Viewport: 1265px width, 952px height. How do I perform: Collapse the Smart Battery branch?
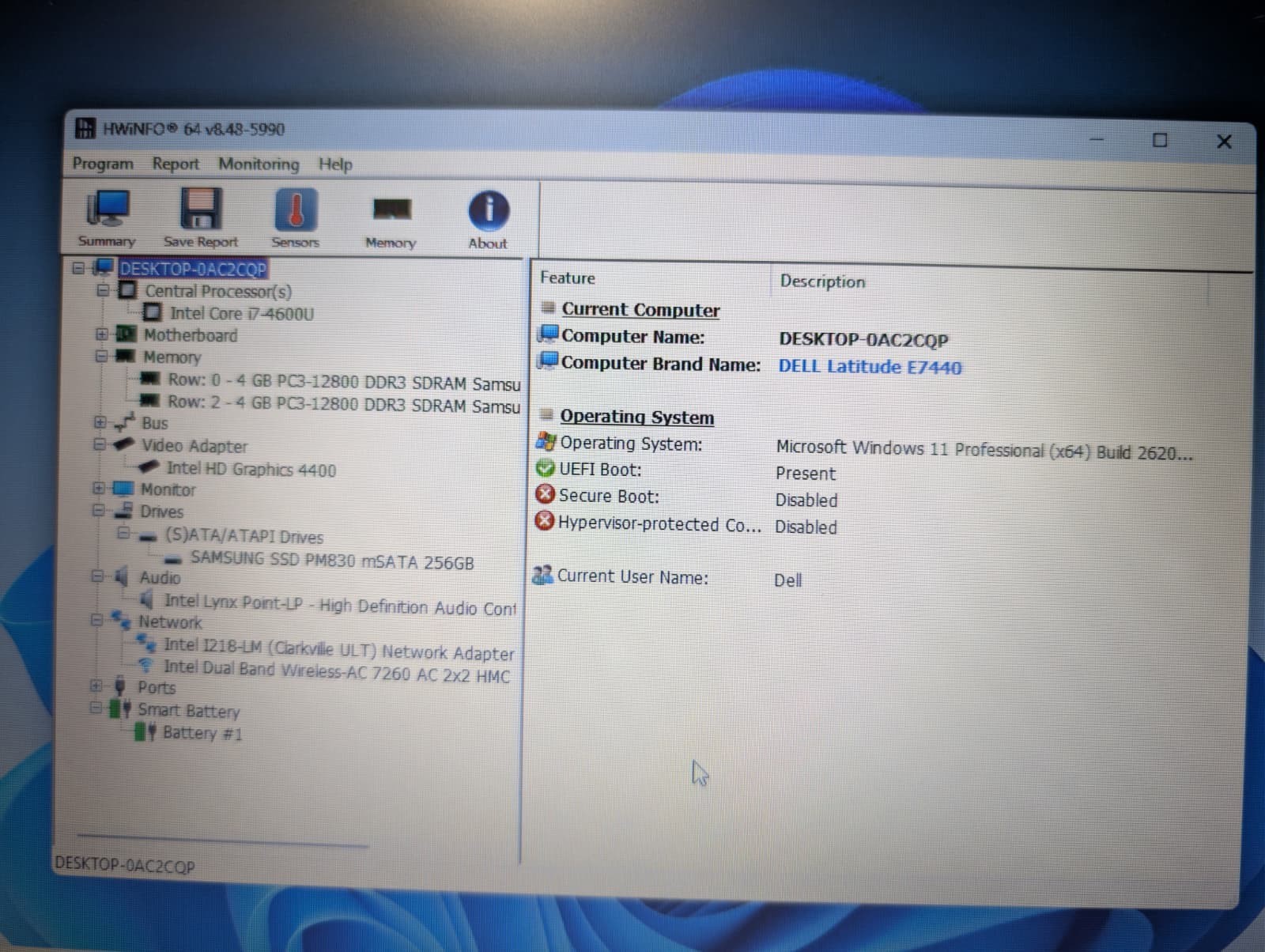point(96,708)
